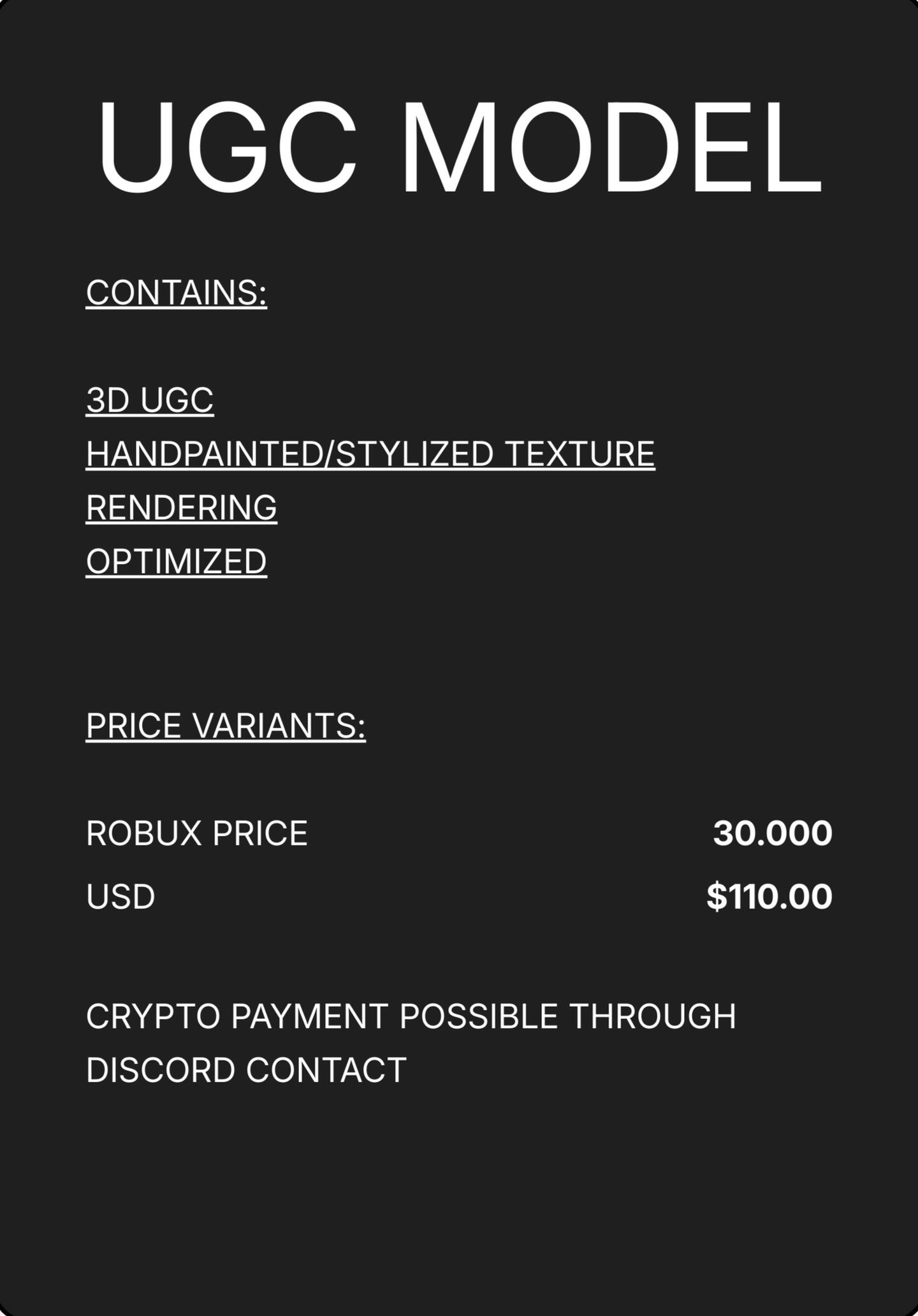Click the underlined CONTAINS: heading
The width and height of the screenshot is (918, 1316).
pyautogui.click(x=177, y=293)
